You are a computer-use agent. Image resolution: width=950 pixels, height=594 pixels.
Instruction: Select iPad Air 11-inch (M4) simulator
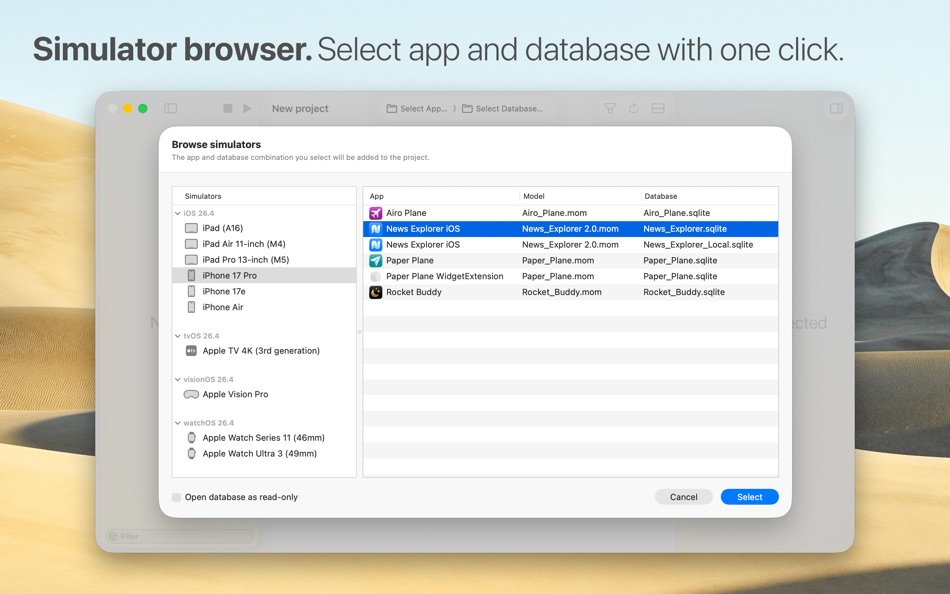click(264, 244)
